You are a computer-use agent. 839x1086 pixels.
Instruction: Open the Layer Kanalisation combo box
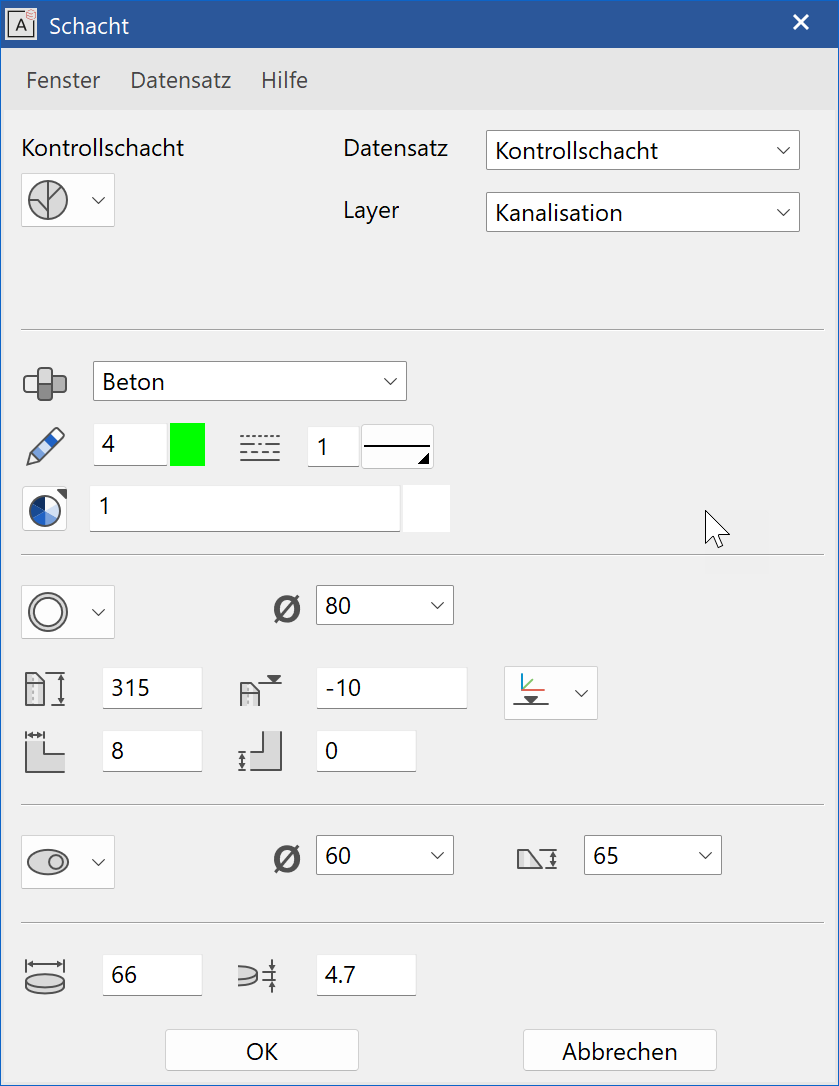coord(643,212)
